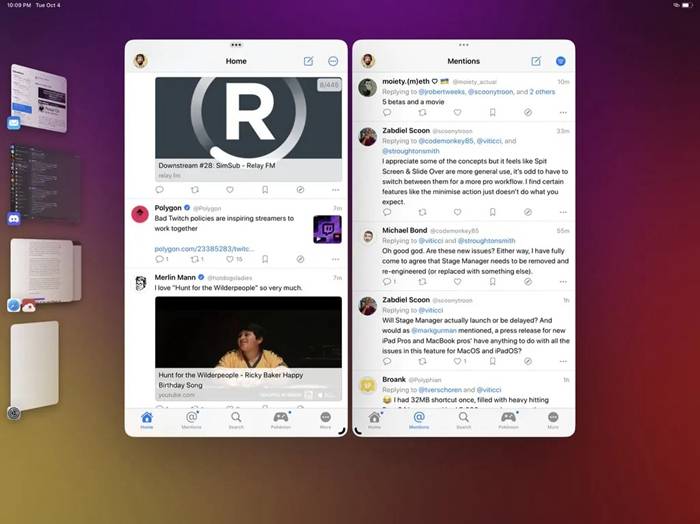Open more actions for Polygon tweet
The width and height of the screenshot is (700, 524).
[x=336, y=259]
